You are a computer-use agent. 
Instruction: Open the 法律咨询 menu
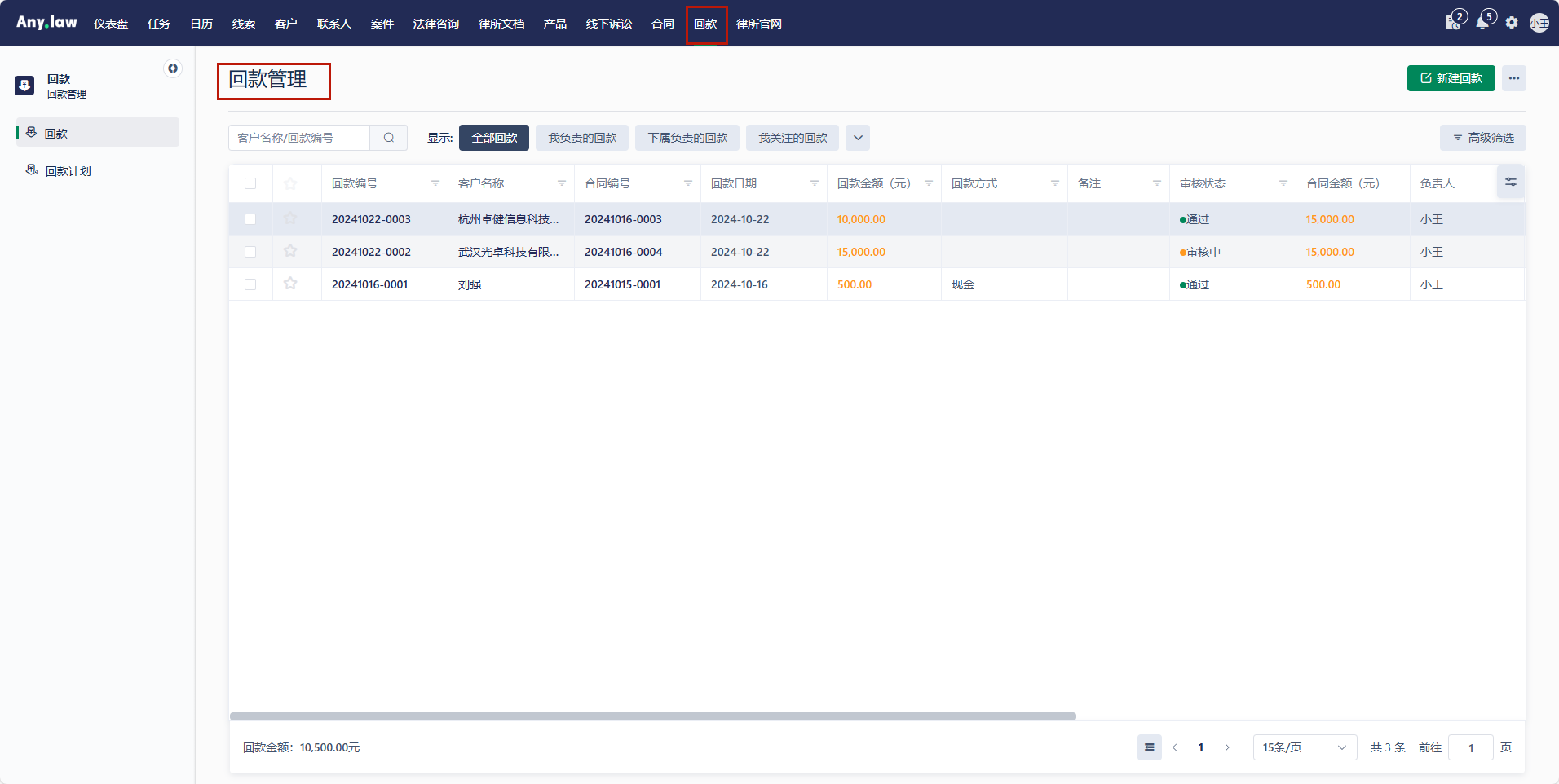pyautogui.click(x=436, y=24)
